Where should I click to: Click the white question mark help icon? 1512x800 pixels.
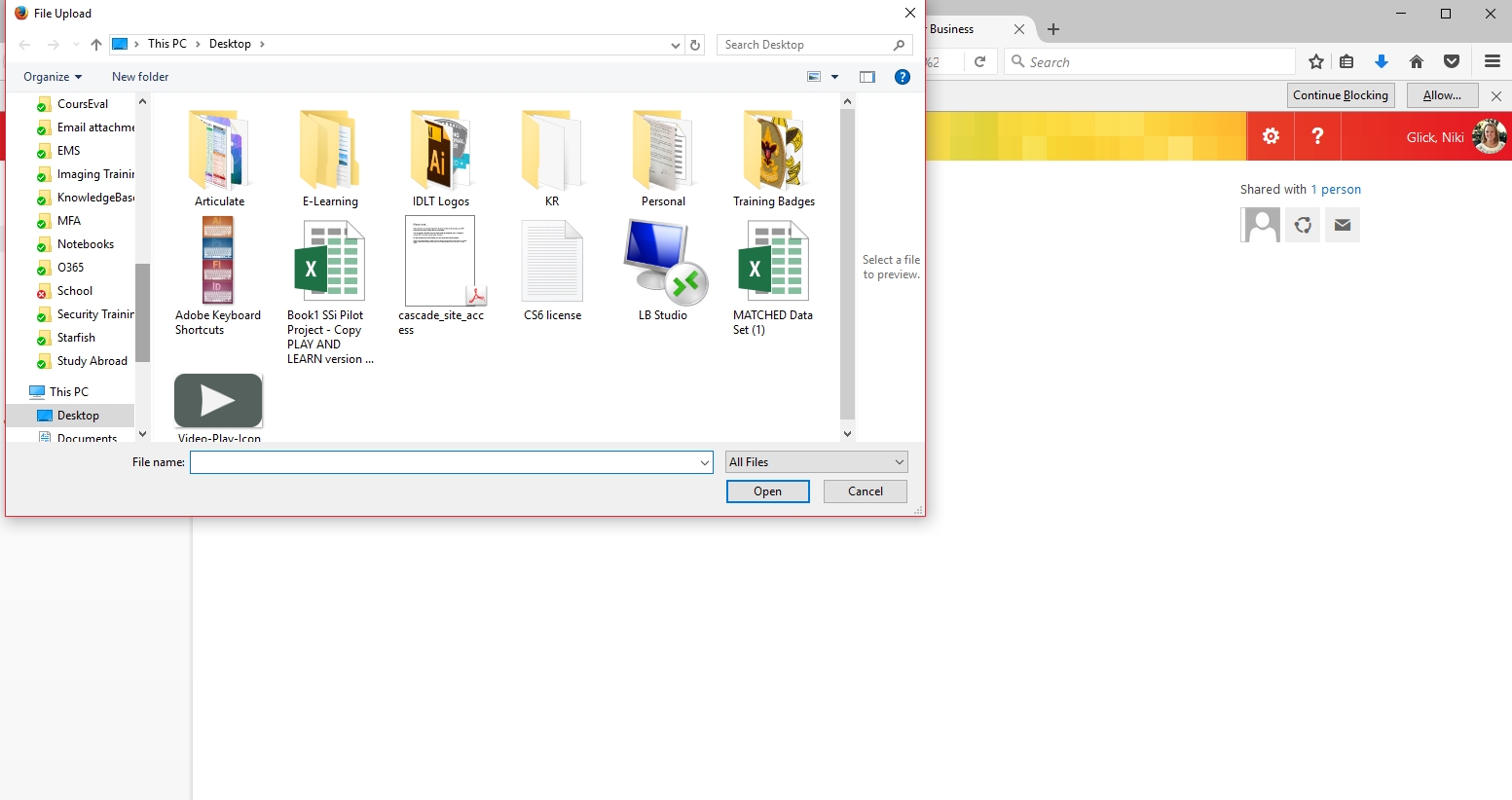(1317, 136)
